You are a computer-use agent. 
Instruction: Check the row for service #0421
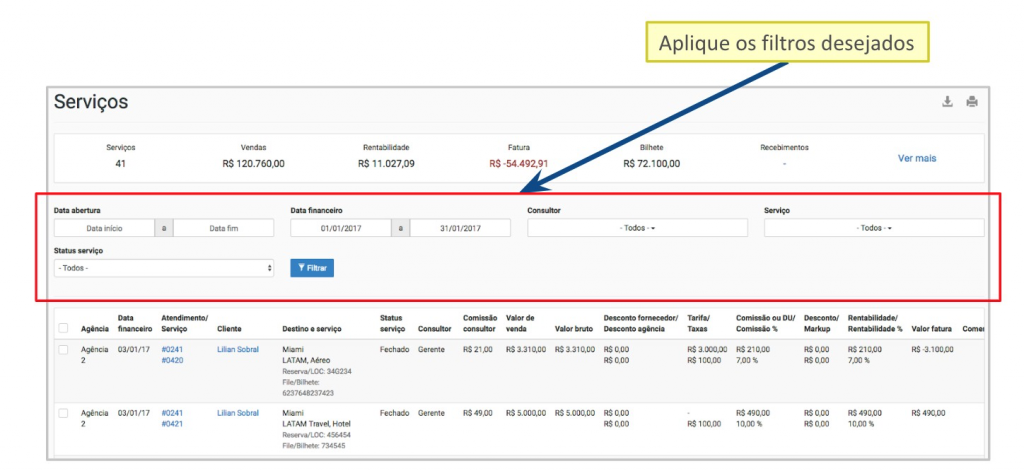pos(63,414)
